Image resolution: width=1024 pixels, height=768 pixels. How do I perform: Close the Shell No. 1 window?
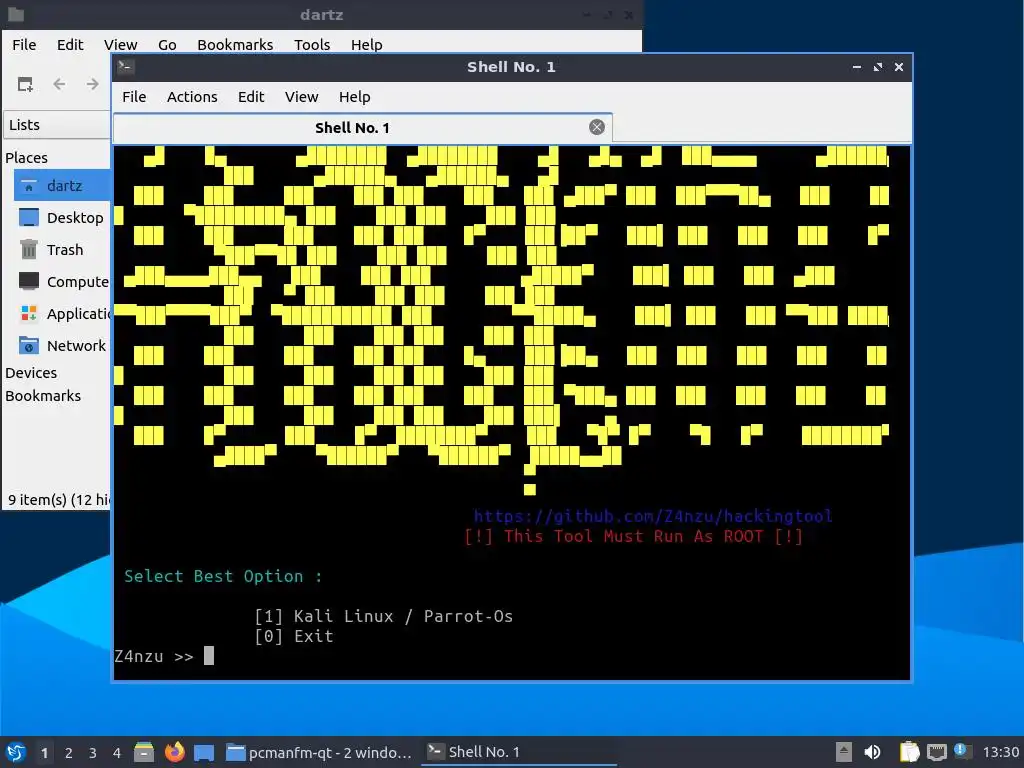899,67
